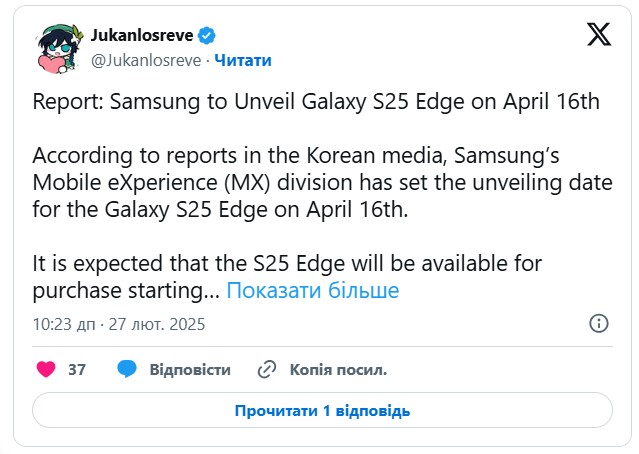Follow the account via Читати

coord(243,60)
